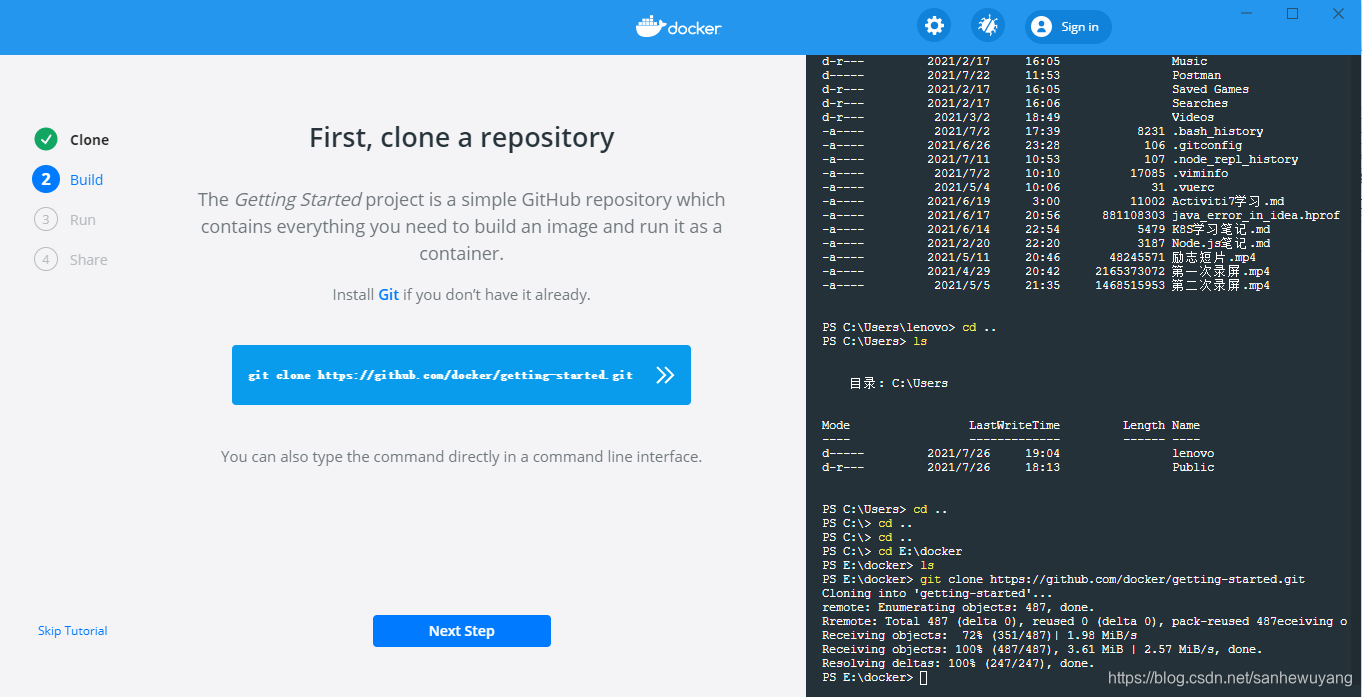Image resolution: width=1362 pixels, height=697 pixels.
Task: Click '.viminfo' in terminal listing
Action: [1200, 173]
